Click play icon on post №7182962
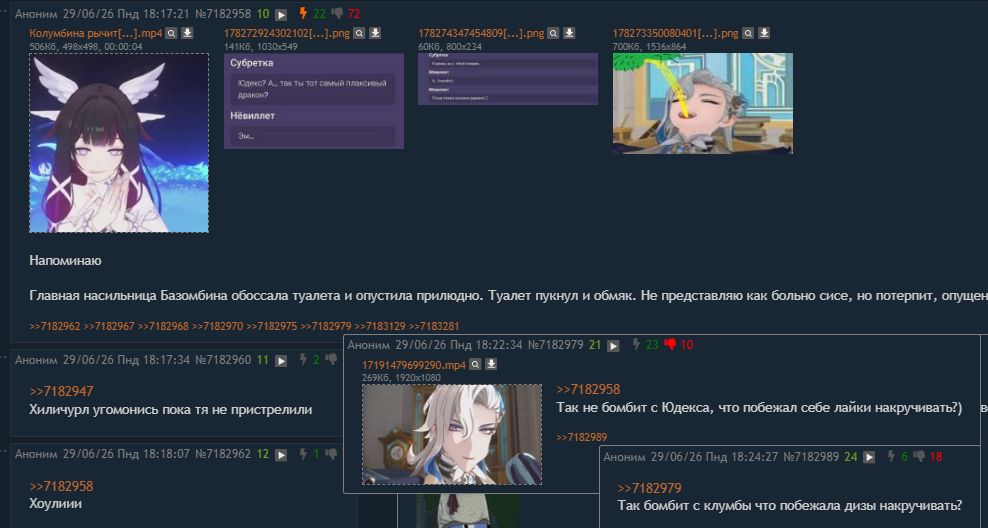The width and height of the screenshot is (988, 528). pos(281,455)
